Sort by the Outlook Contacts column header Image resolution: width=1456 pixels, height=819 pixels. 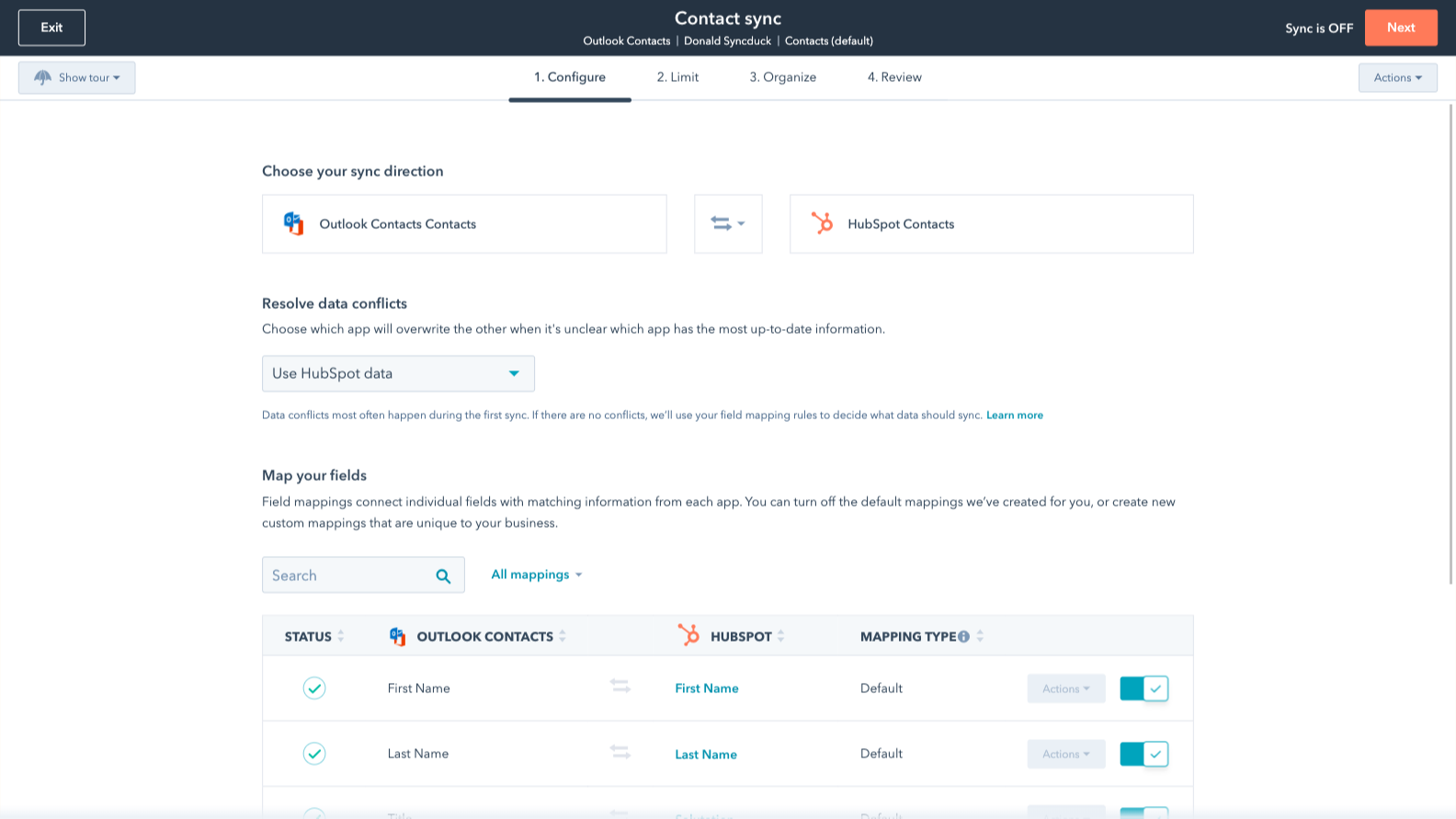click(x=484, y=637)
